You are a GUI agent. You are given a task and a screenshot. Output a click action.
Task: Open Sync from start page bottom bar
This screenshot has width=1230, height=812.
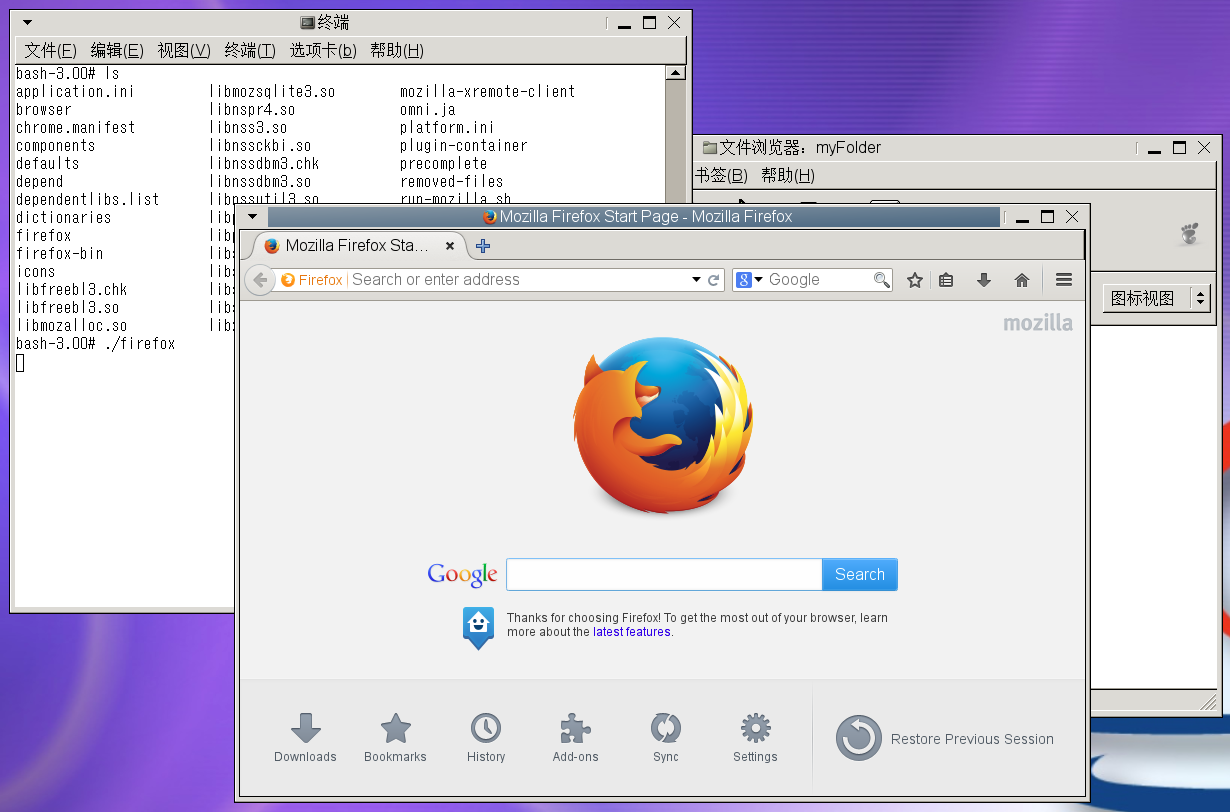(x=666, y=738)
